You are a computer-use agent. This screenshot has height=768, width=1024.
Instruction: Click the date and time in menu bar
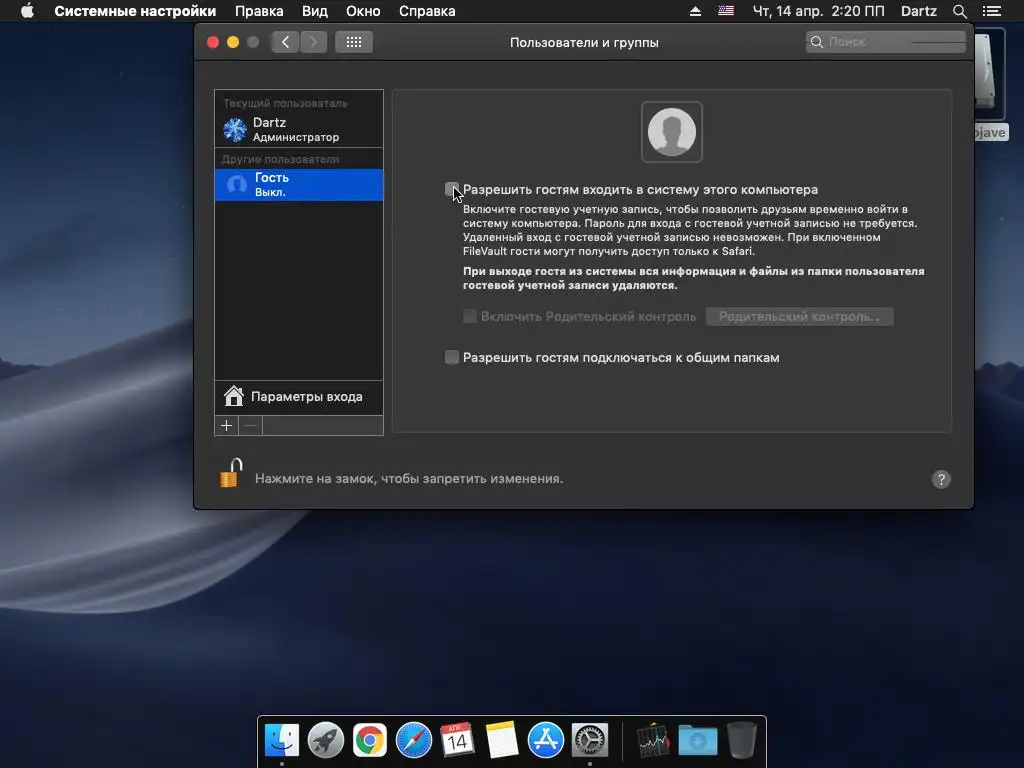tap(819, 11)
